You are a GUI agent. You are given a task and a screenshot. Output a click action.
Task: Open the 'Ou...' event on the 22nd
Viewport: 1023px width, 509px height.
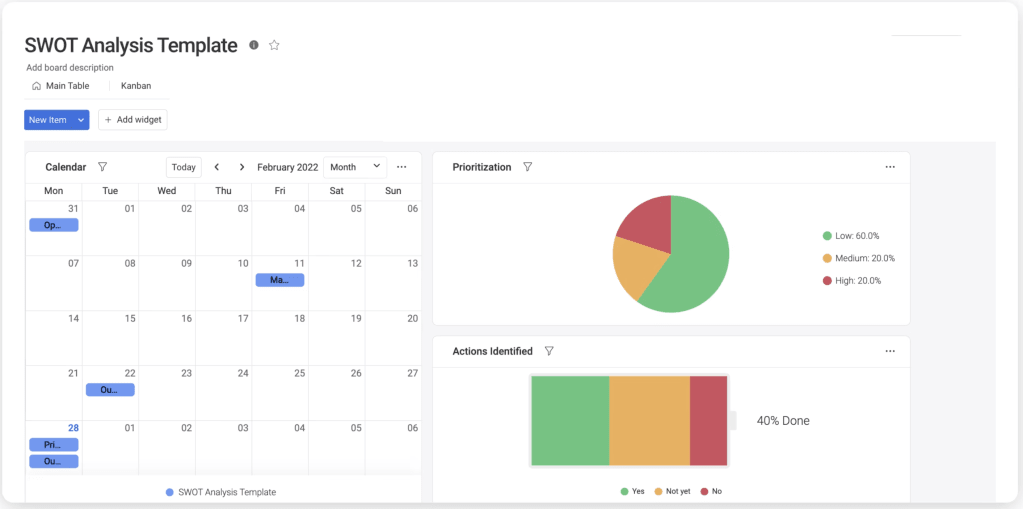(x=110, y=390)
